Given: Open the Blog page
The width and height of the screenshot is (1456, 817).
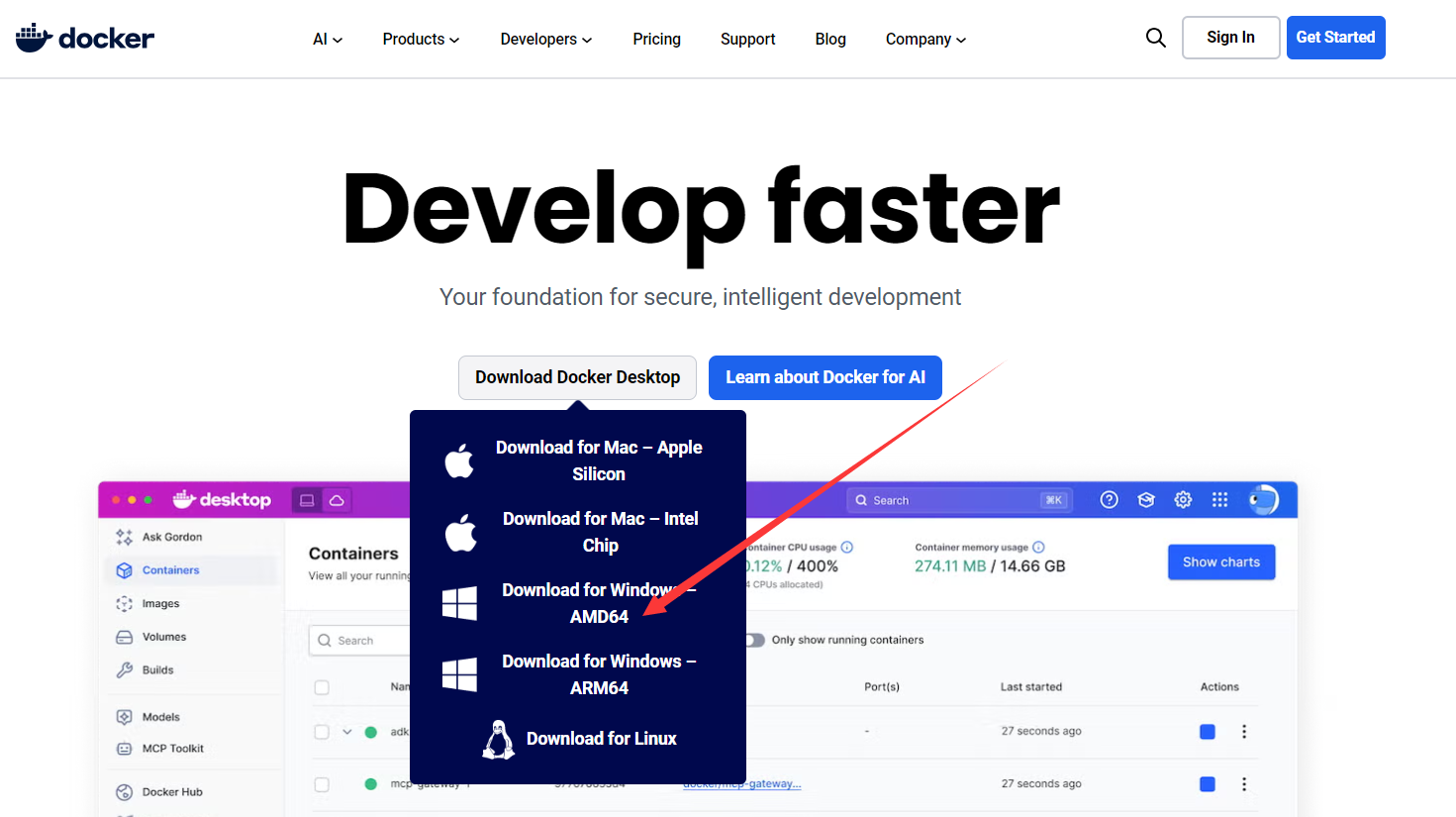Looking at the screenshot, I should (830, 40).
